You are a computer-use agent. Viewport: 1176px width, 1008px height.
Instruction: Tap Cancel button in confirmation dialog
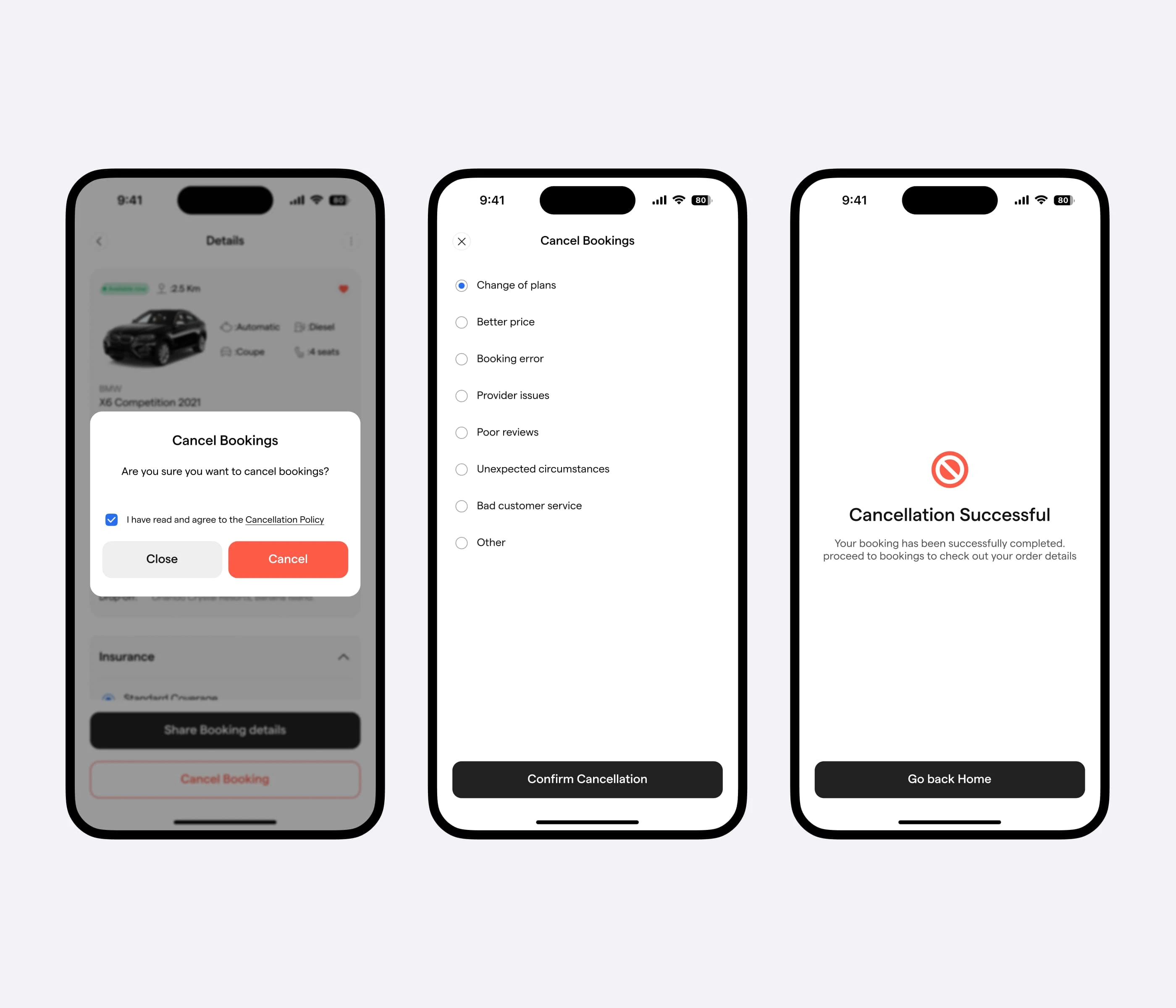[x=288, y=559]
